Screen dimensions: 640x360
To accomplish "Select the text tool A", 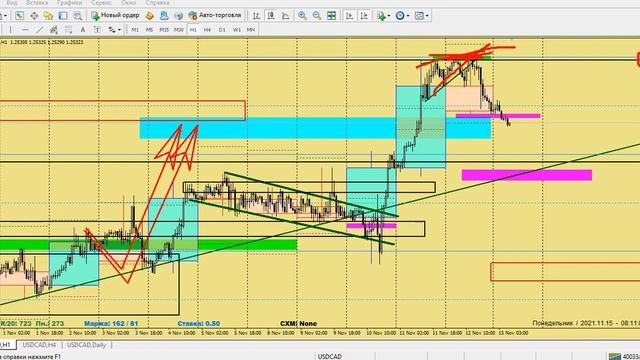I will (83, 30).
